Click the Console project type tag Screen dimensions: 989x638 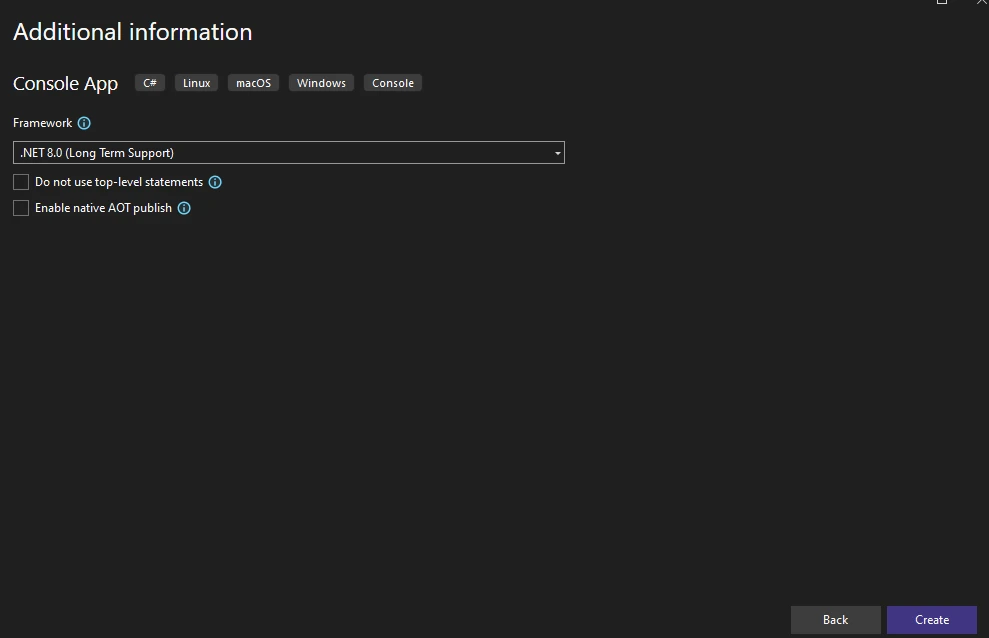(x=393, y=83)
